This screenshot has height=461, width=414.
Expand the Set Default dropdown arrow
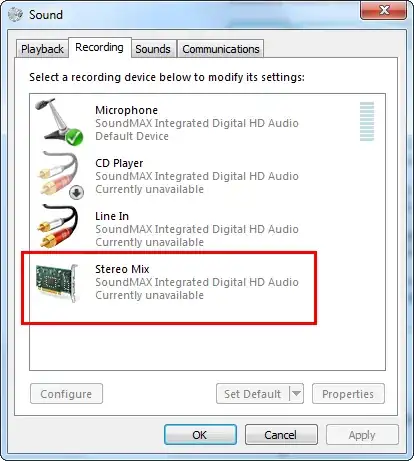296,394
